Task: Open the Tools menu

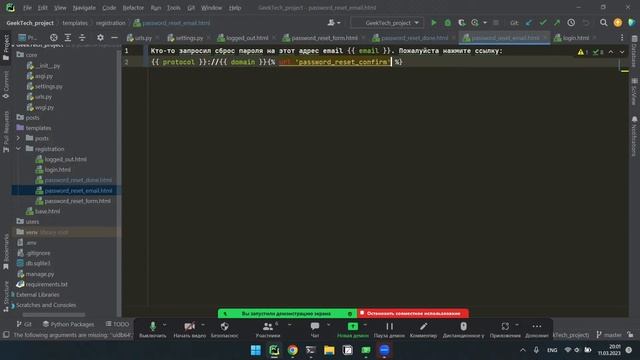Action: [x=173, y=8]
